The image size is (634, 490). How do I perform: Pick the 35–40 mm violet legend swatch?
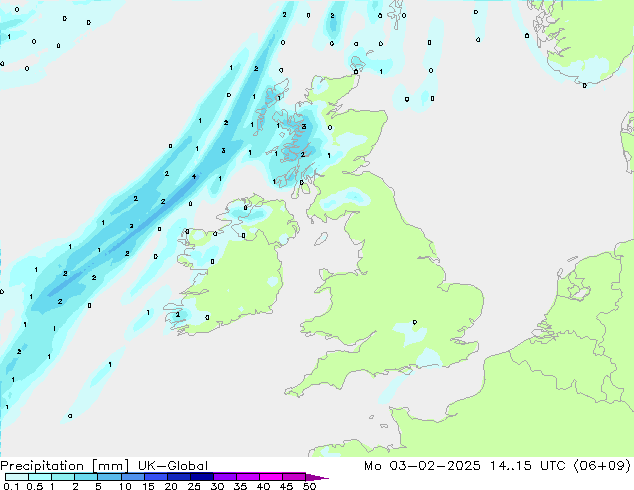click(x=248, y=477)
